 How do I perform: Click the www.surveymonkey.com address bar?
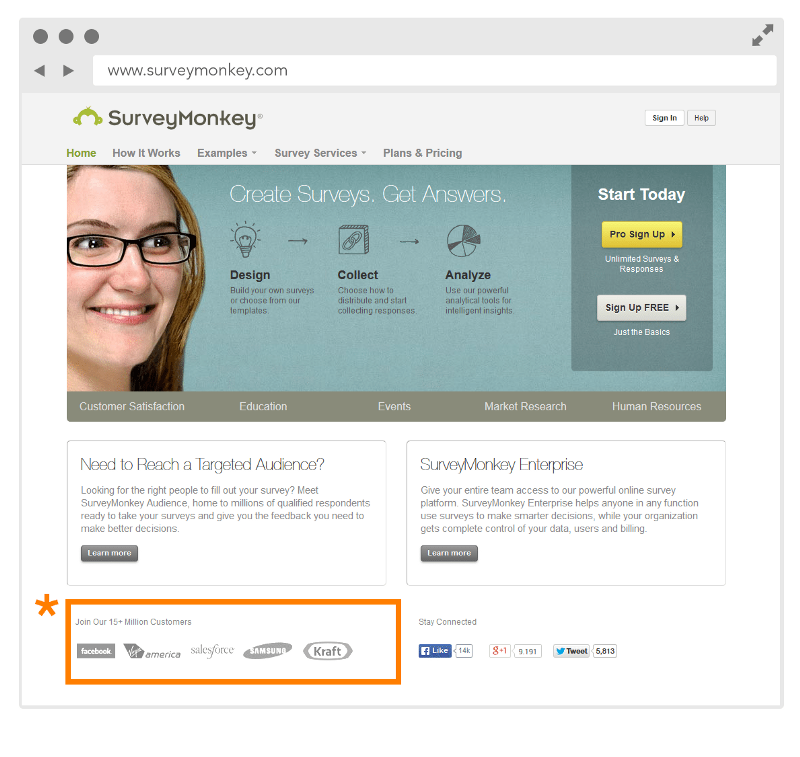[x=435, y=70]
